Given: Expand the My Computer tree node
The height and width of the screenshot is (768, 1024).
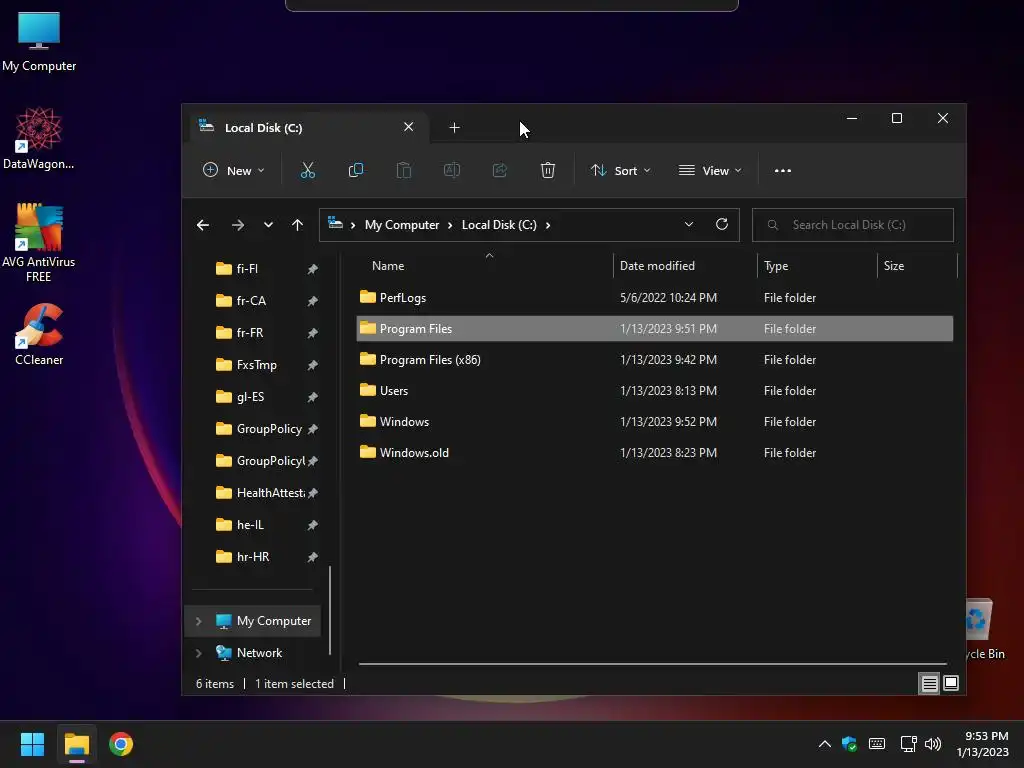Looking at the screenshot, I should point(199,621).
